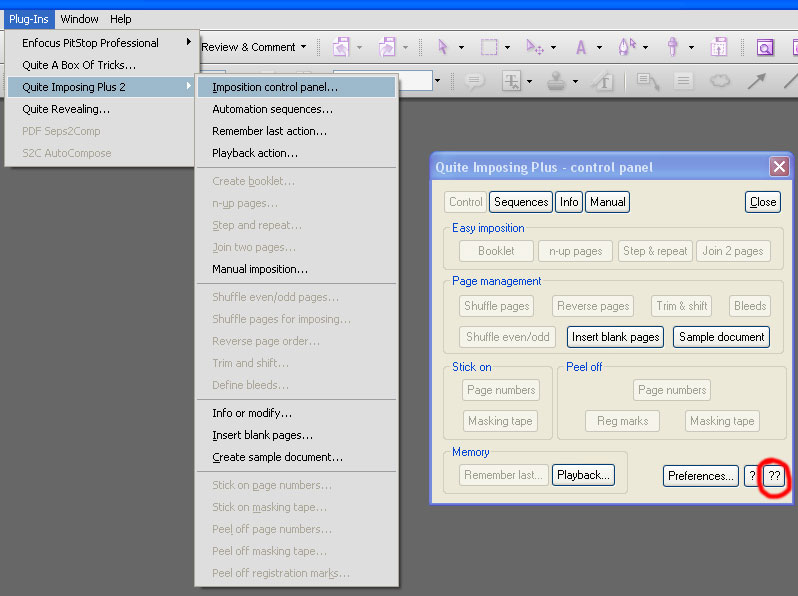Close the Quite Imposing Plus control panel window
The width and height of the screenshot is (798, 596).
[779, 166]
